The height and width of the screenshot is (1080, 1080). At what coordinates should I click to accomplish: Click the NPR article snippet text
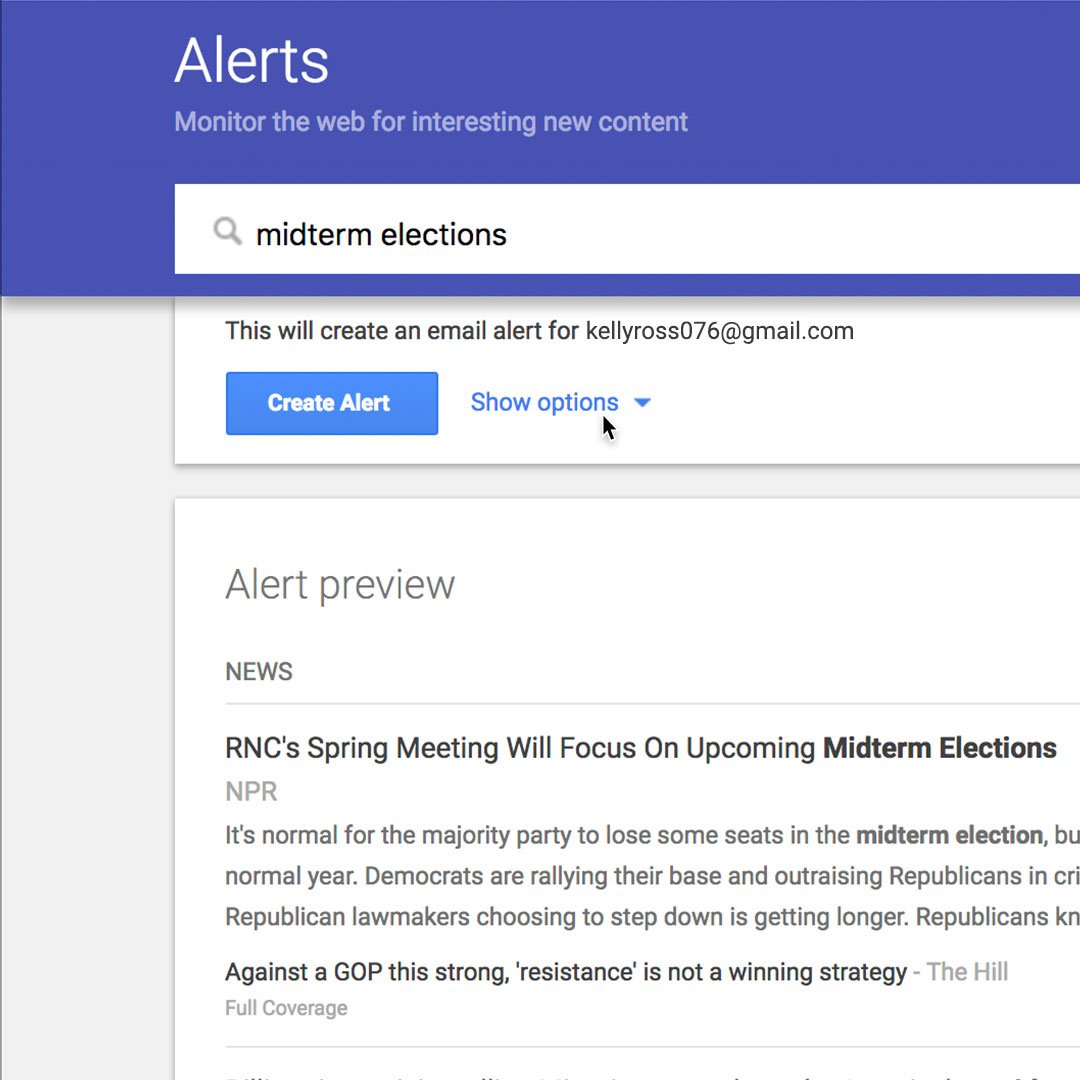point(652,876)
